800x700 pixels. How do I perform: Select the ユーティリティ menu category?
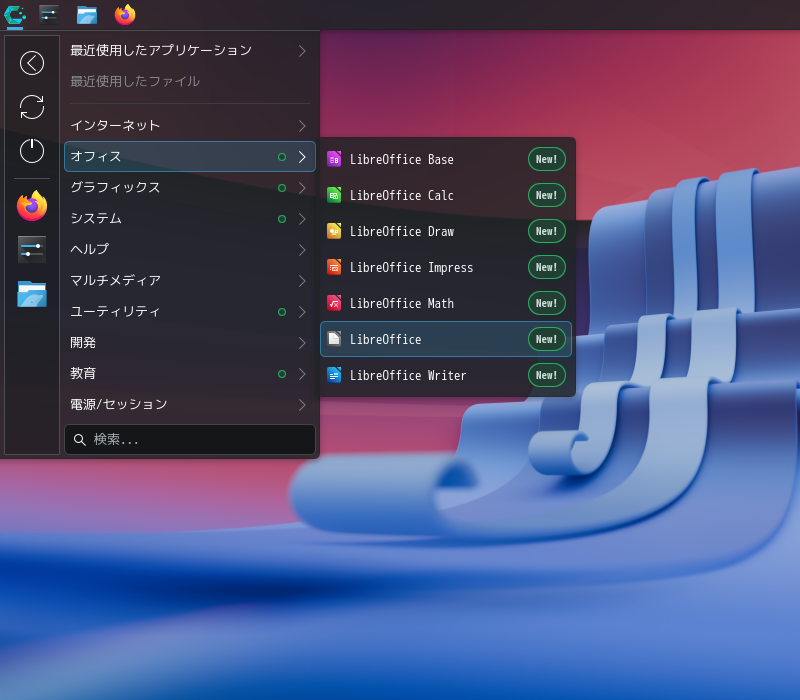[190, 312]
